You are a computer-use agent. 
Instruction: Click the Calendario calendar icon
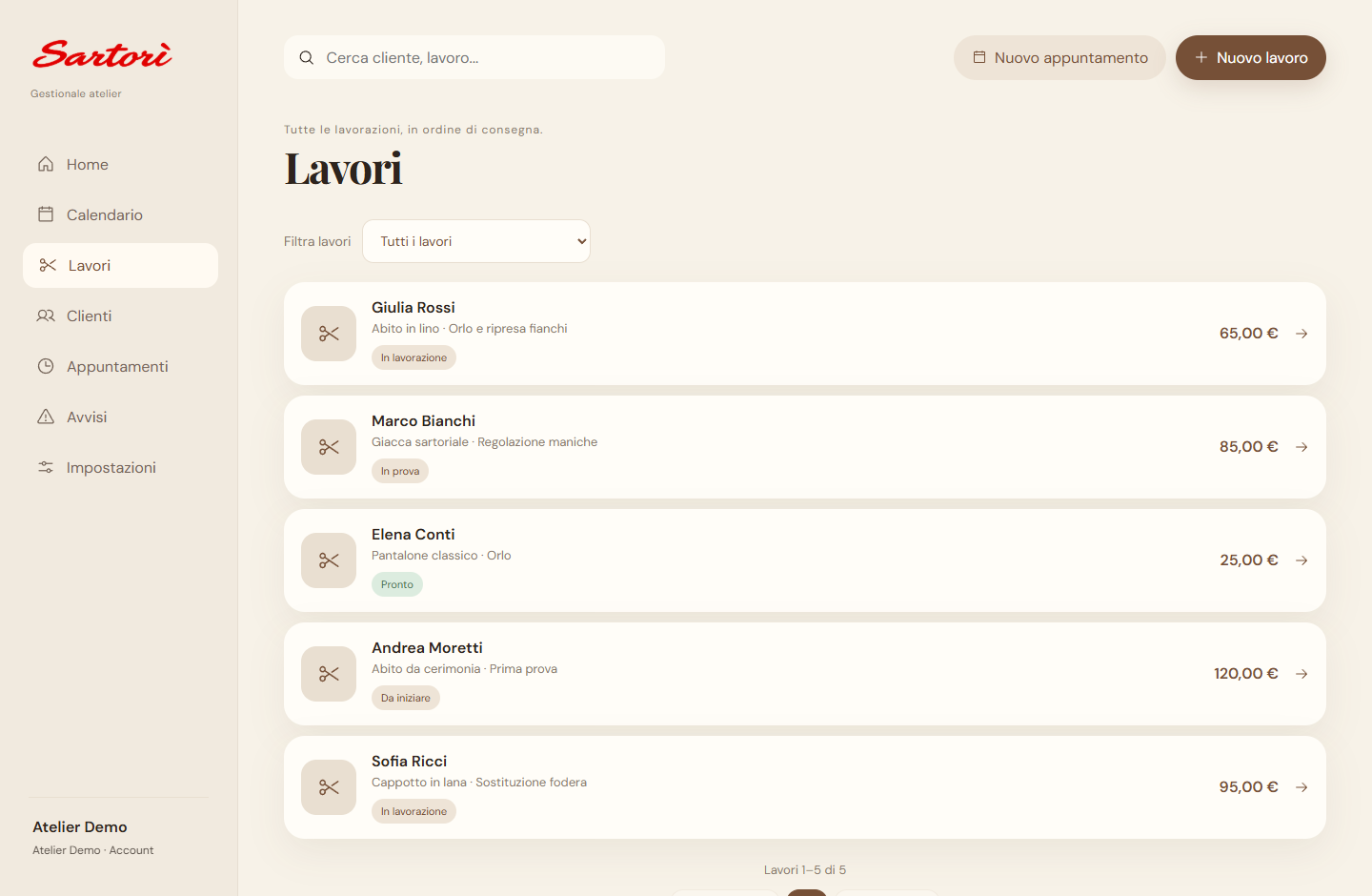[x=46, y=214]
